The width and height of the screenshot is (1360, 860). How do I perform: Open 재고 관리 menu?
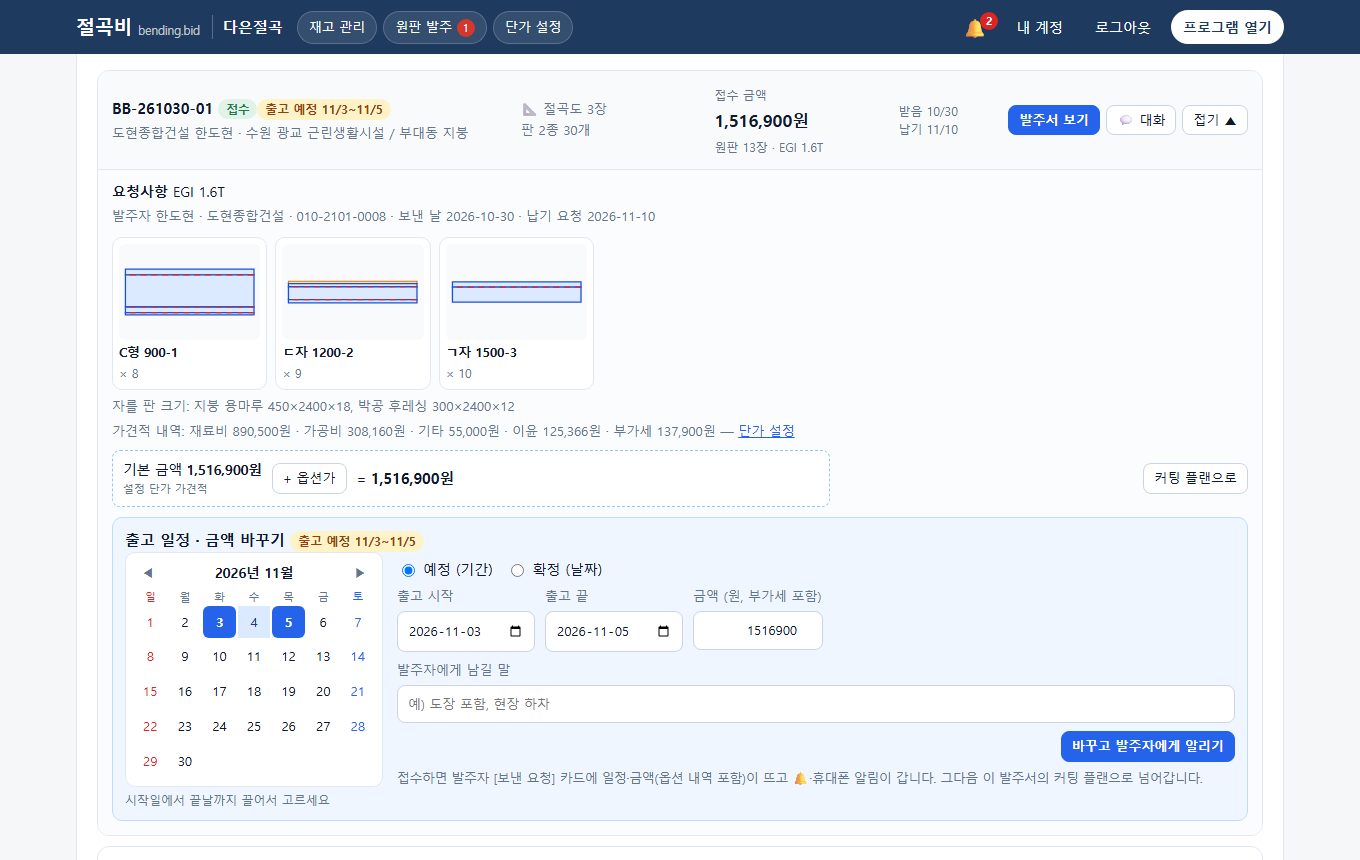coord(337,27)
